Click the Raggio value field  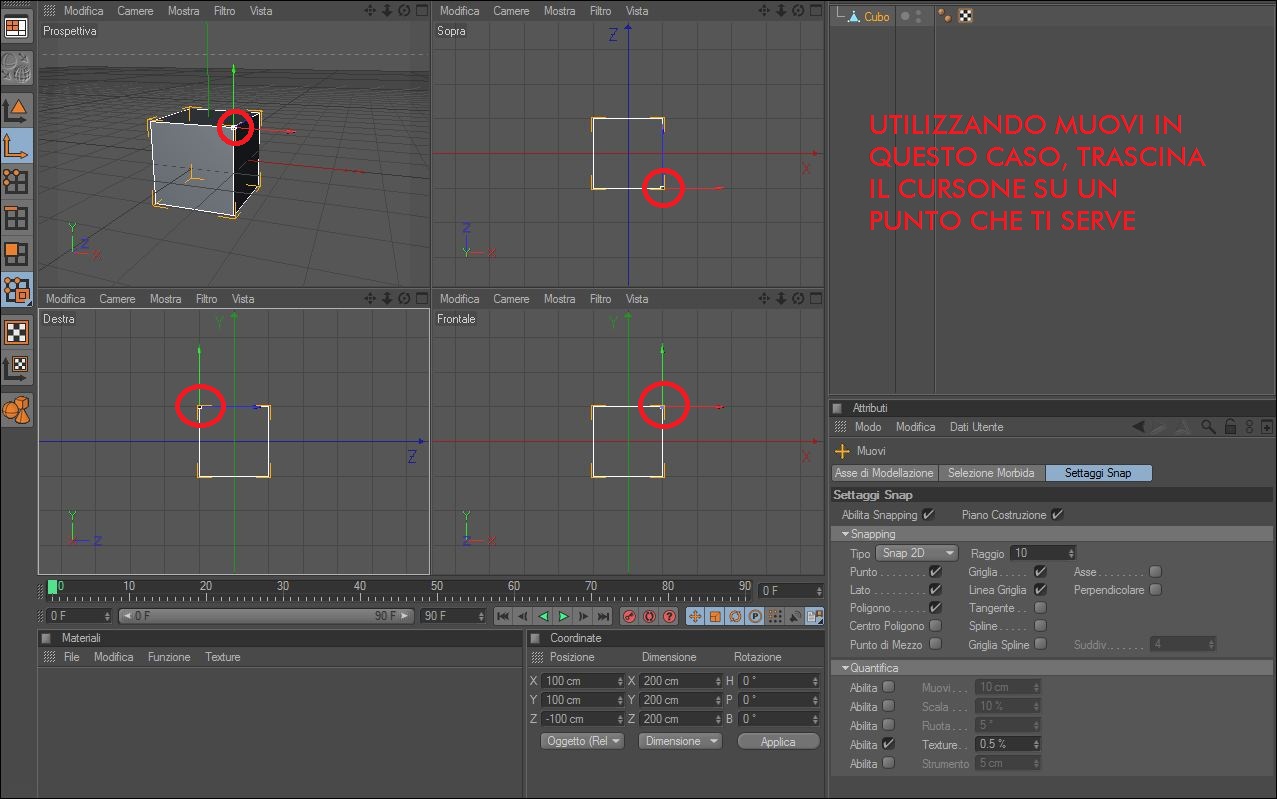tap(1043, 553)
